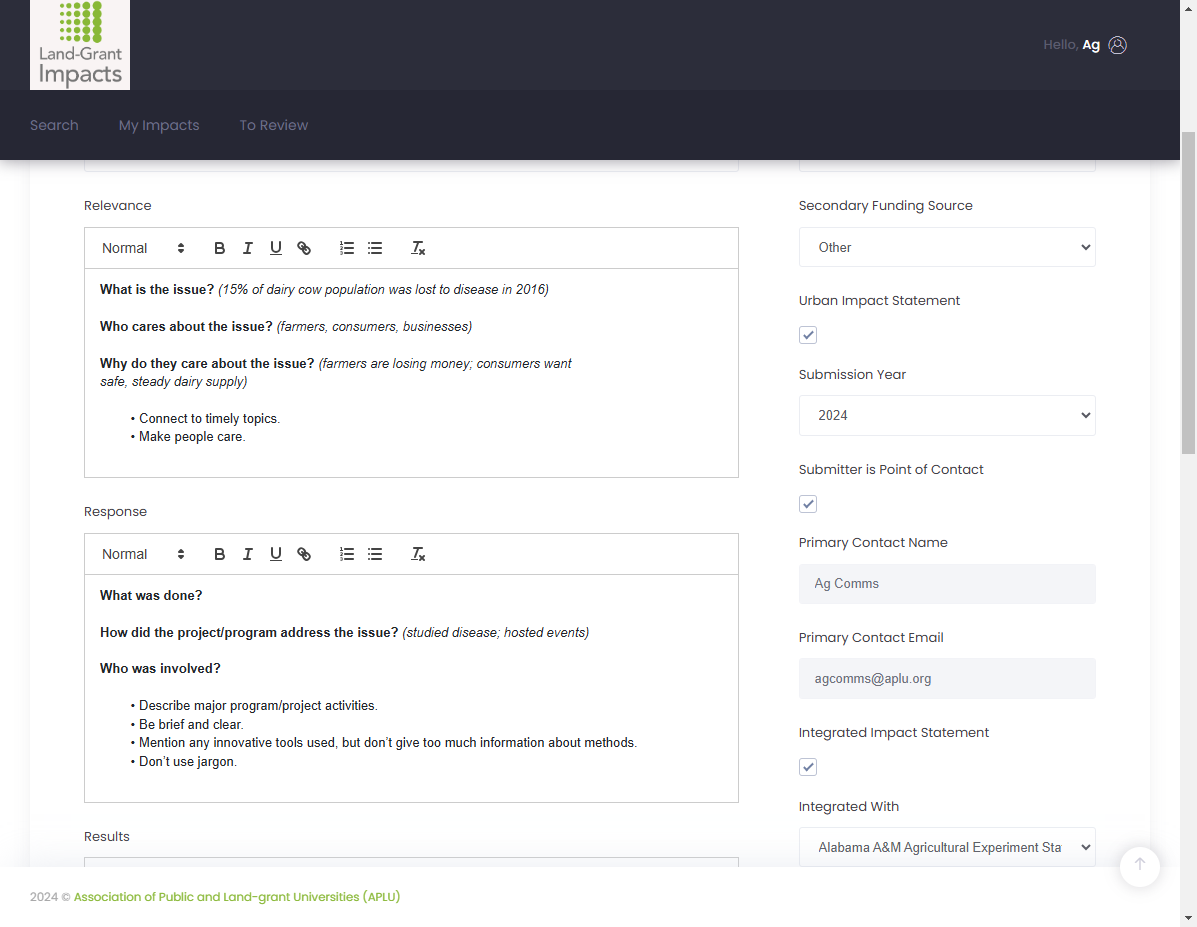
Task: Click the 'Be brief and clear.' bullet
Action: 191,725
